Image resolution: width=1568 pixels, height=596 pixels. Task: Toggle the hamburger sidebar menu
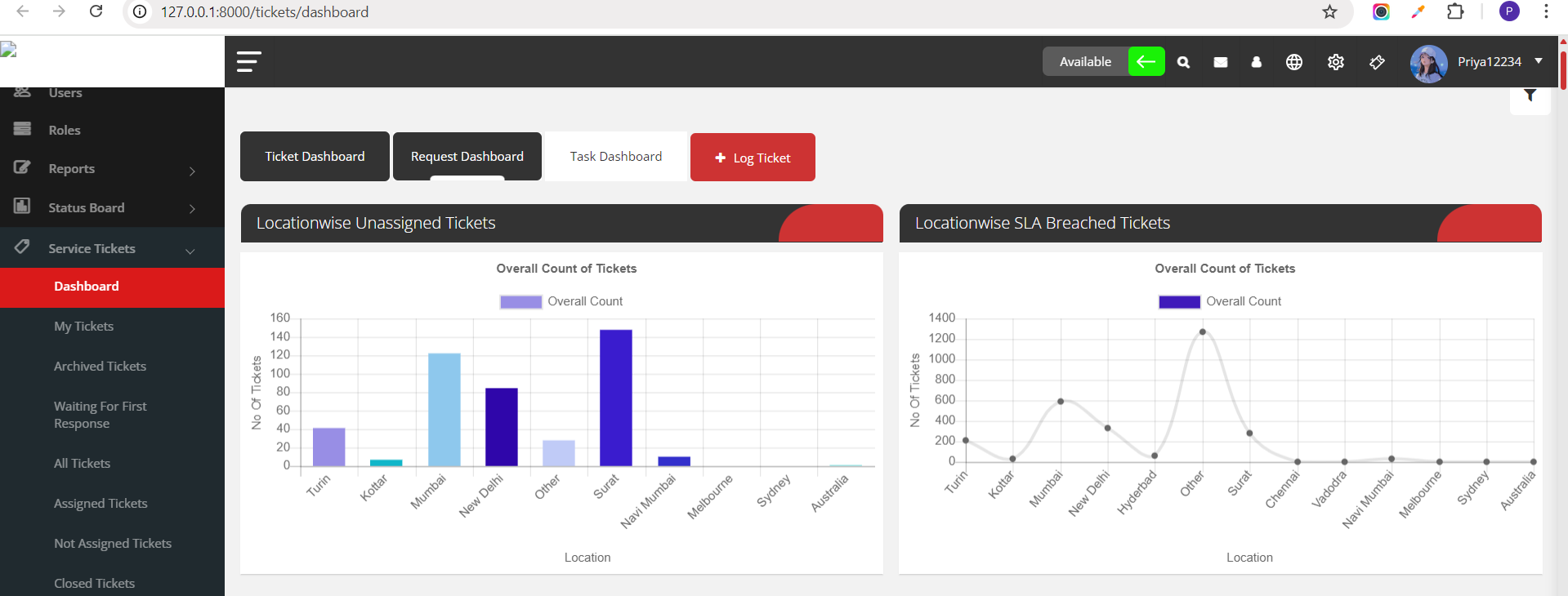click(x=249, y=62)
